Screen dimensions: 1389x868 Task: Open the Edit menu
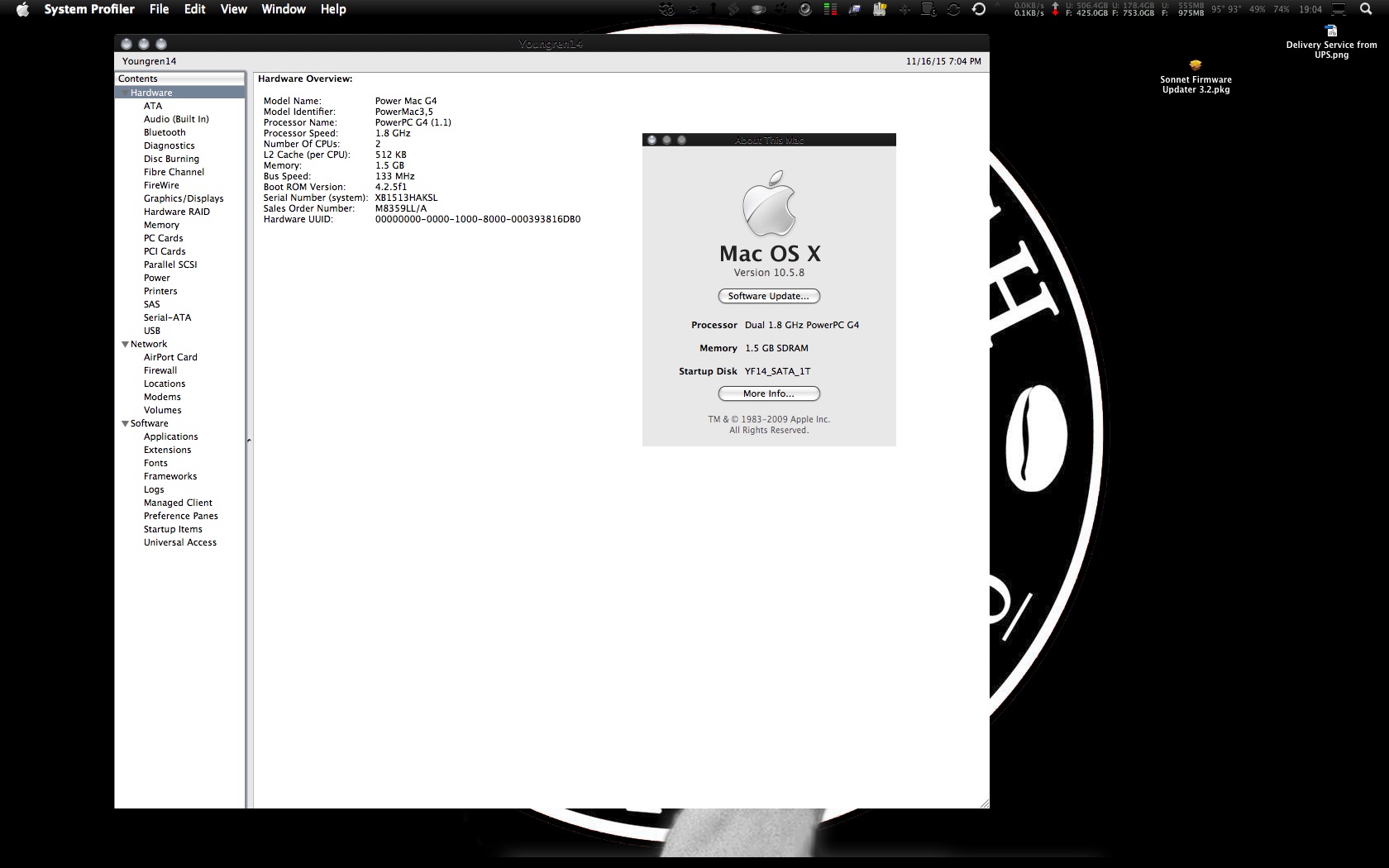coord(195,9)
